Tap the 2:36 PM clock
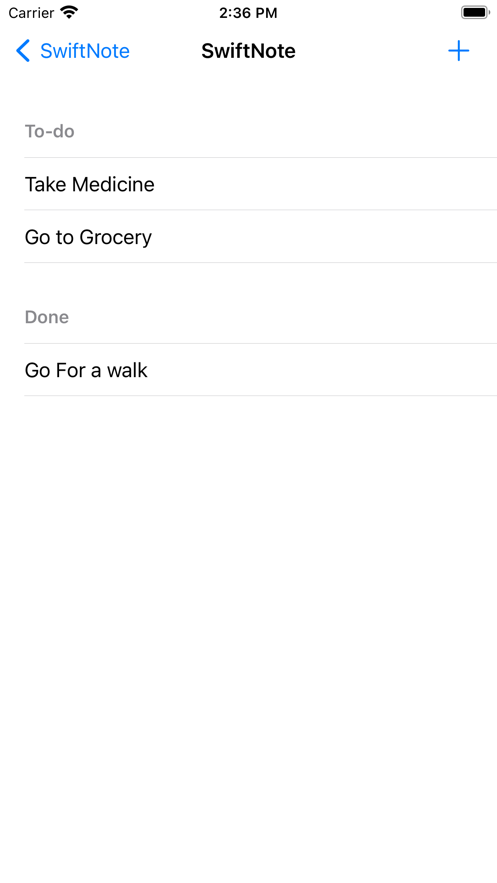Screen dimensions: 497x883 click(248, 13)
